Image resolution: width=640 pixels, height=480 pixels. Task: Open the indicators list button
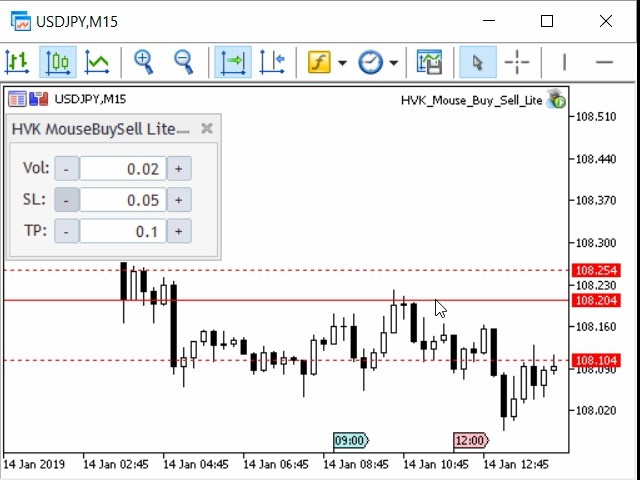click(319, 62)
